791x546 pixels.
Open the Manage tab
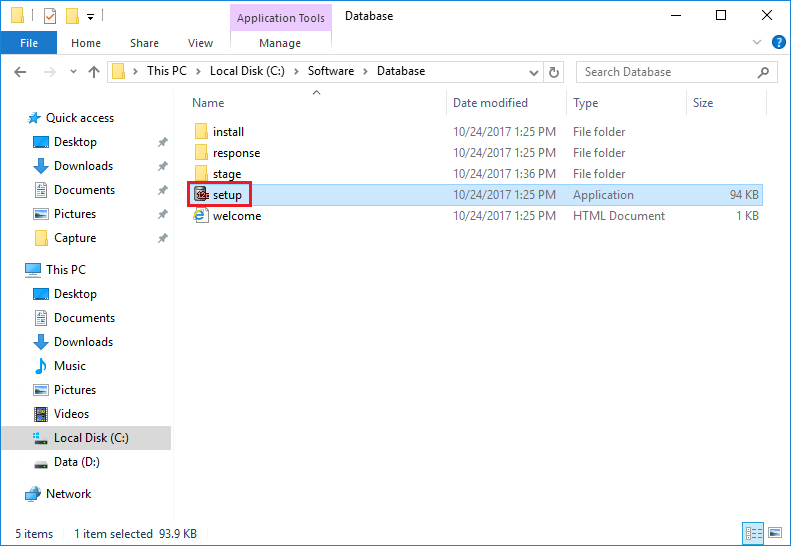[280, 43]
